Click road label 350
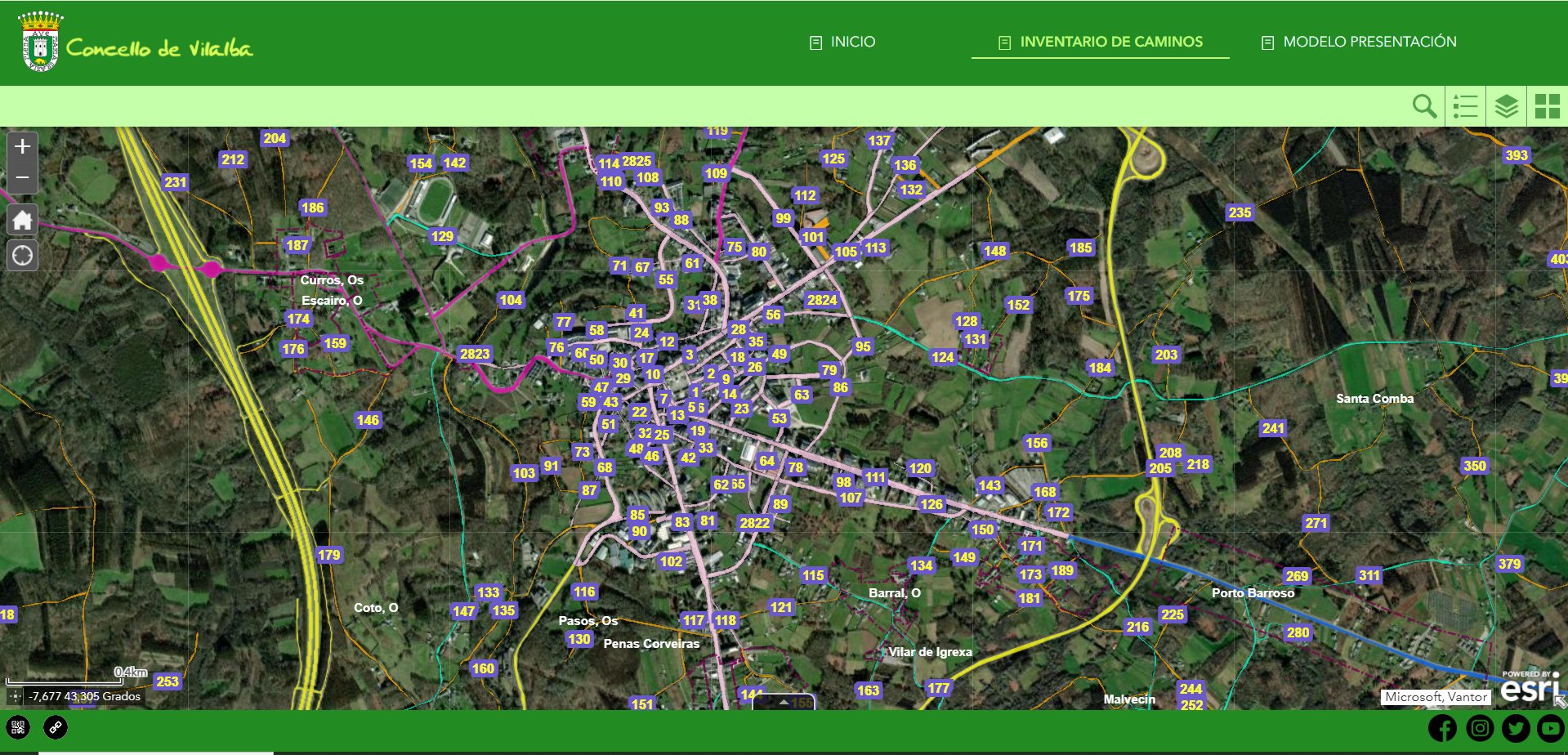Image resolution: width=1568 pixels, height=755 pixels. click(x=1475, y=466)
